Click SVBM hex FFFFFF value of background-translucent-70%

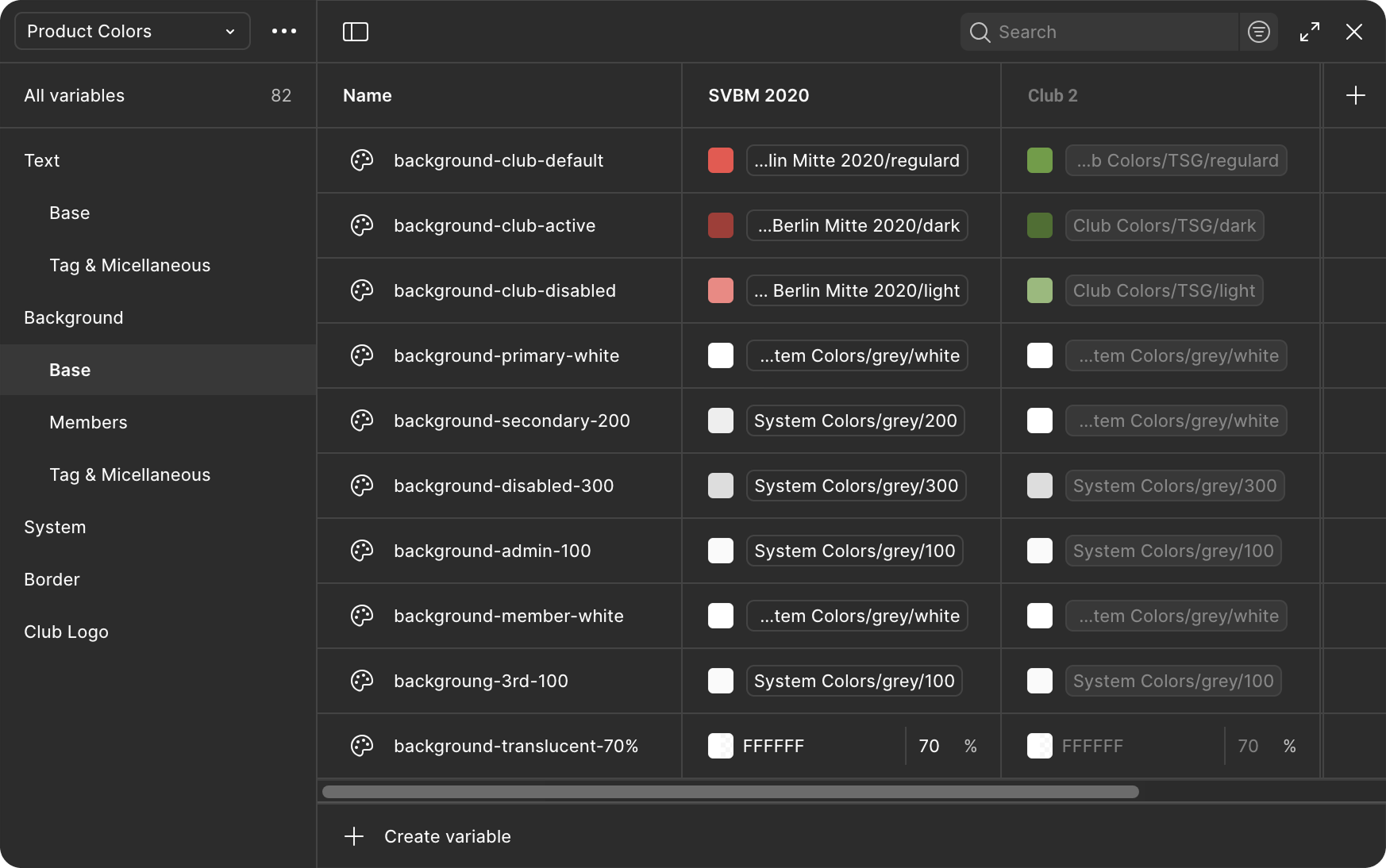pyautogui.click(x=773, y=746)
